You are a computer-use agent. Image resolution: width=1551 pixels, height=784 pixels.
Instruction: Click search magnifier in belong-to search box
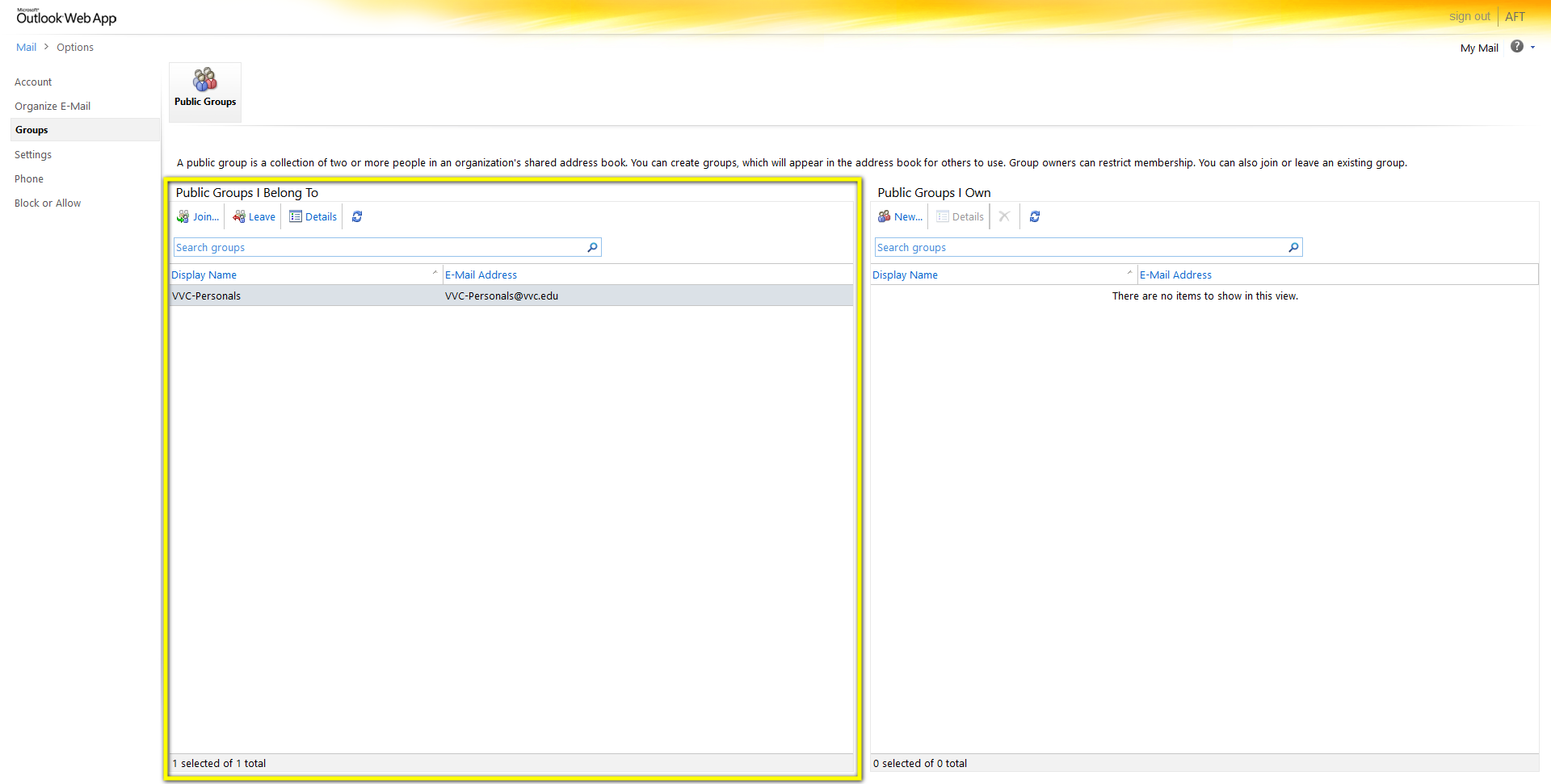click(592, 247)
